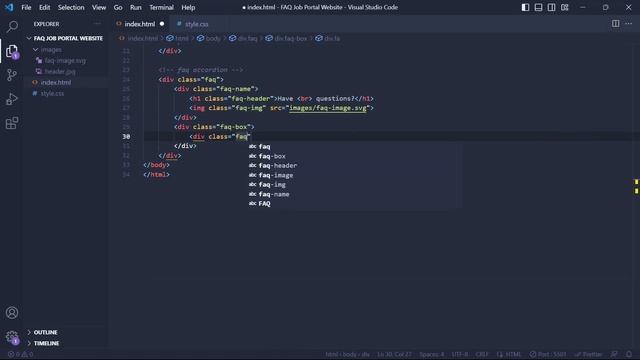Open the Accounts menu icon
This screenshot has height=360, width=640.
[12, 313]
